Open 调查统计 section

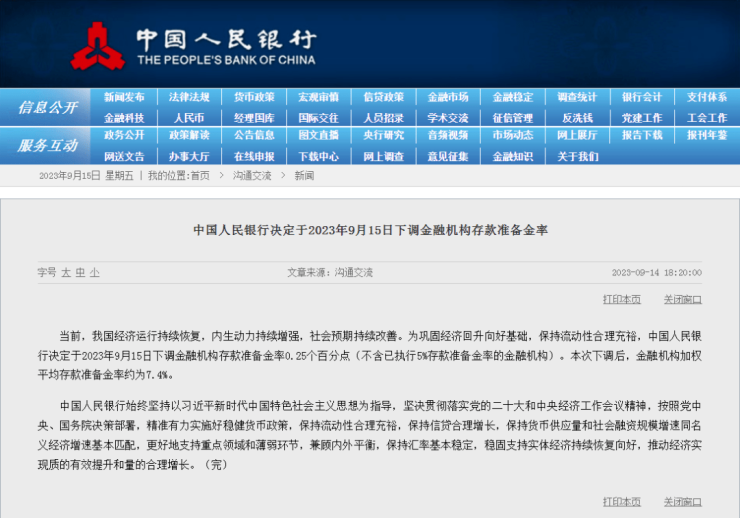tap(577, 97)
